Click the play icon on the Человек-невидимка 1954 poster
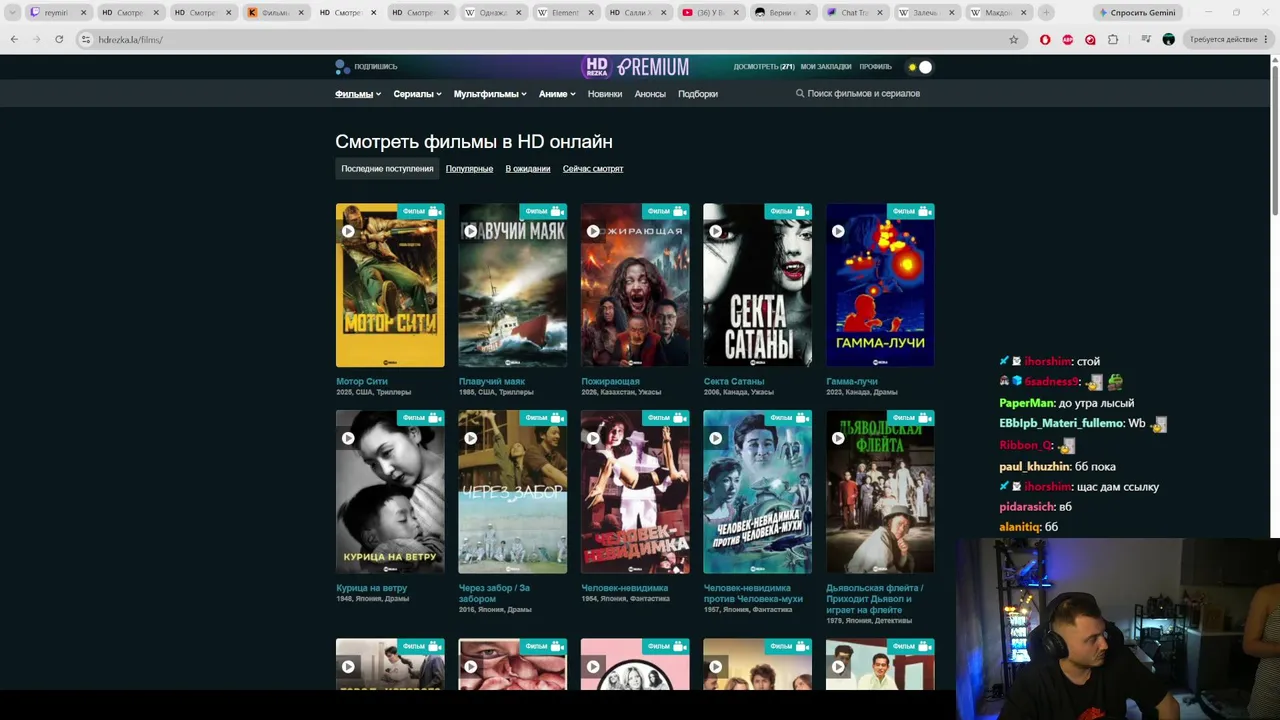 point(593,438)
